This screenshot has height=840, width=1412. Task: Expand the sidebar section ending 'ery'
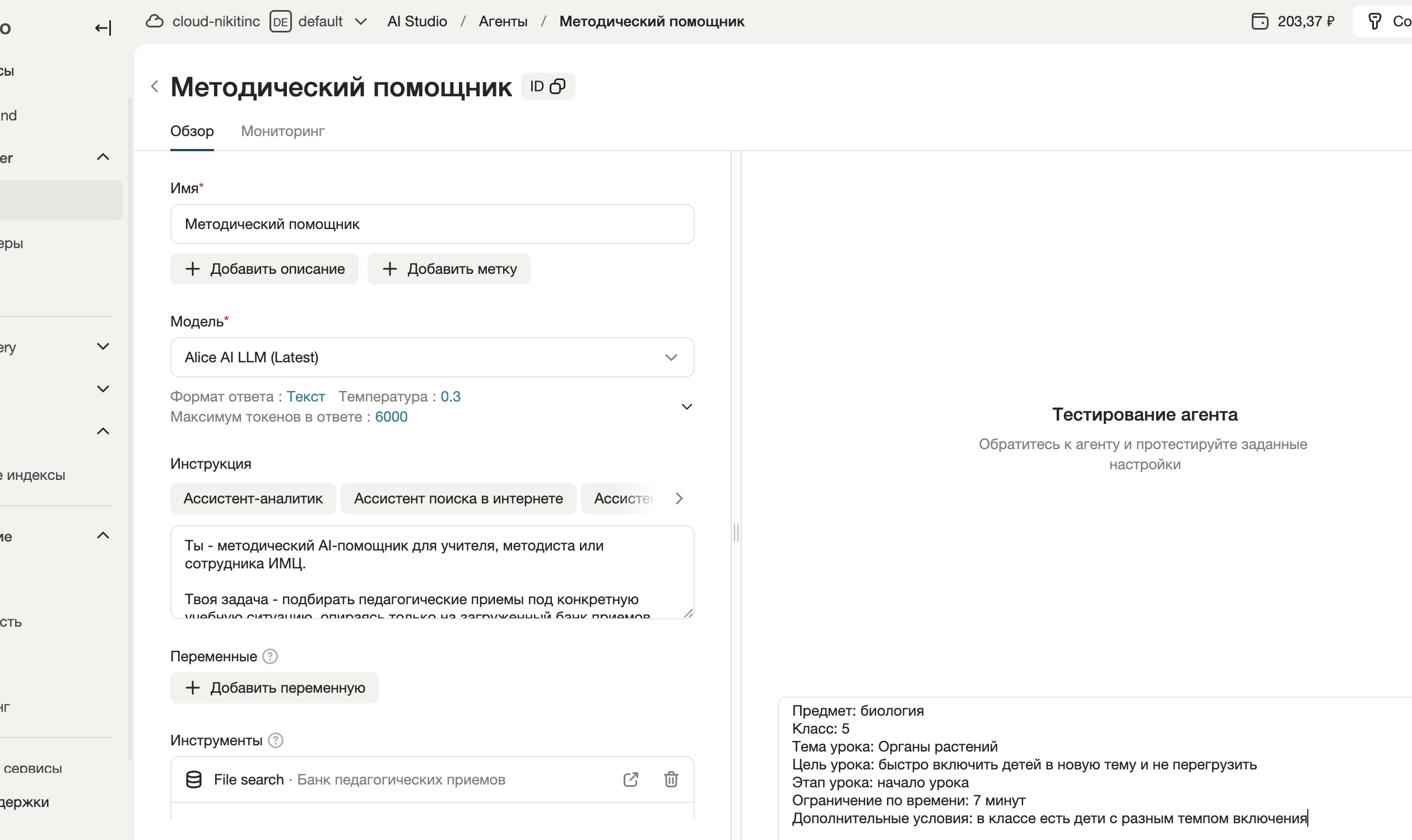coord(103,347)
